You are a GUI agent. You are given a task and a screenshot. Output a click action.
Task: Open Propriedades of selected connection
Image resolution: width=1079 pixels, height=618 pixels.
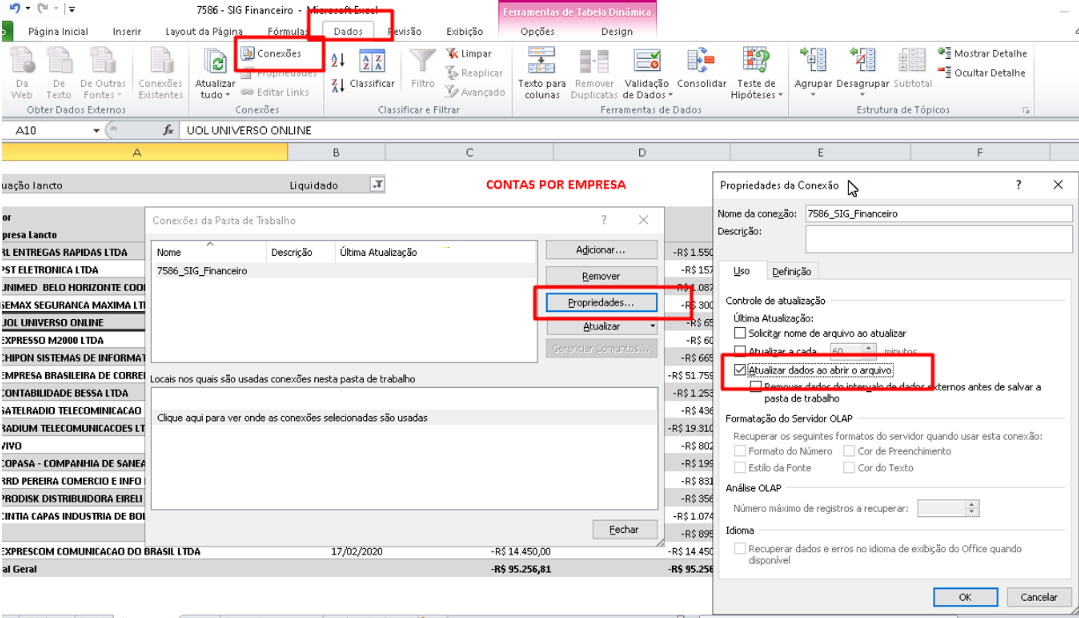point(601,303)
